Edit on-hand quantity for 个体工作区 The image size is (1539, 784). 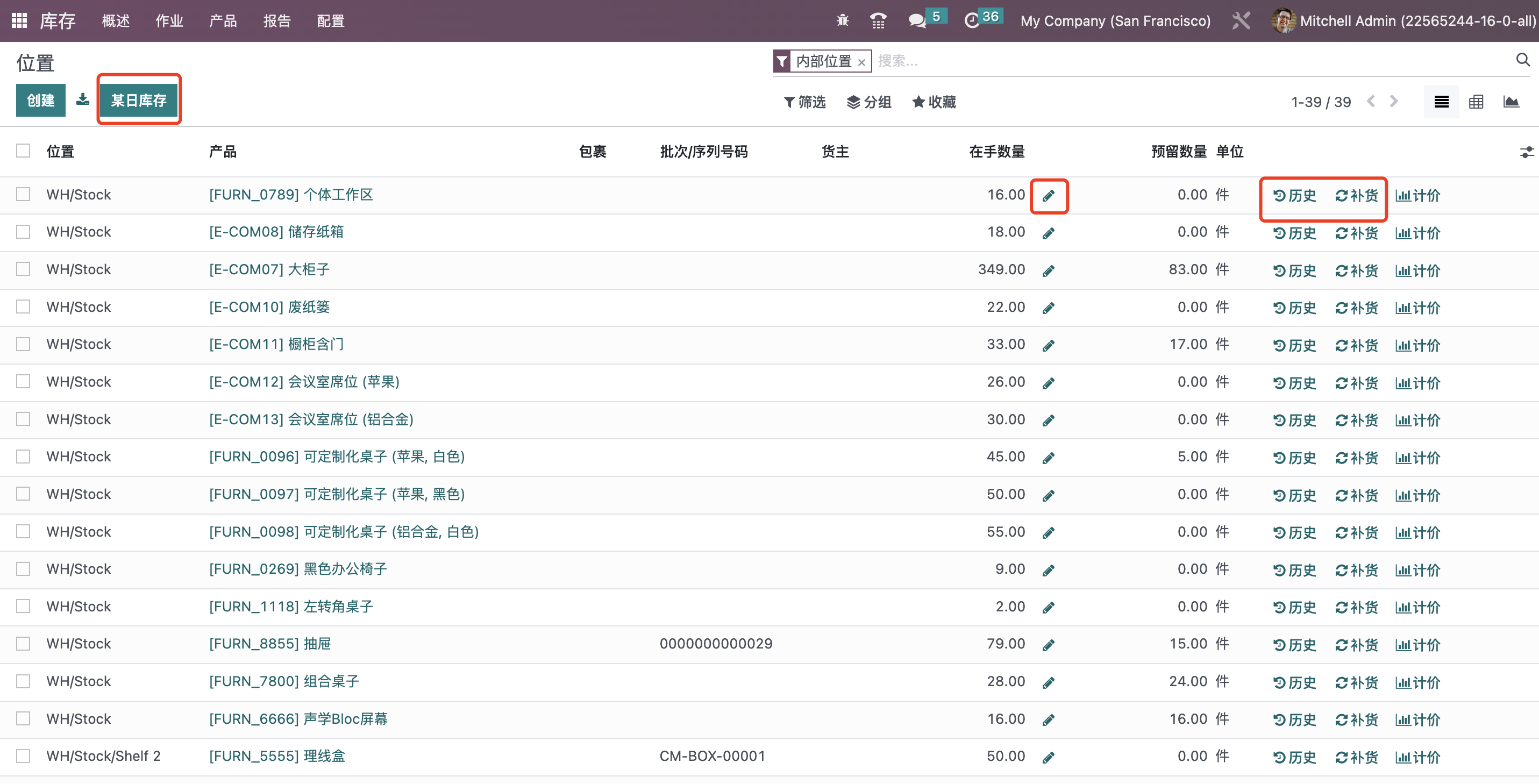1049,195
